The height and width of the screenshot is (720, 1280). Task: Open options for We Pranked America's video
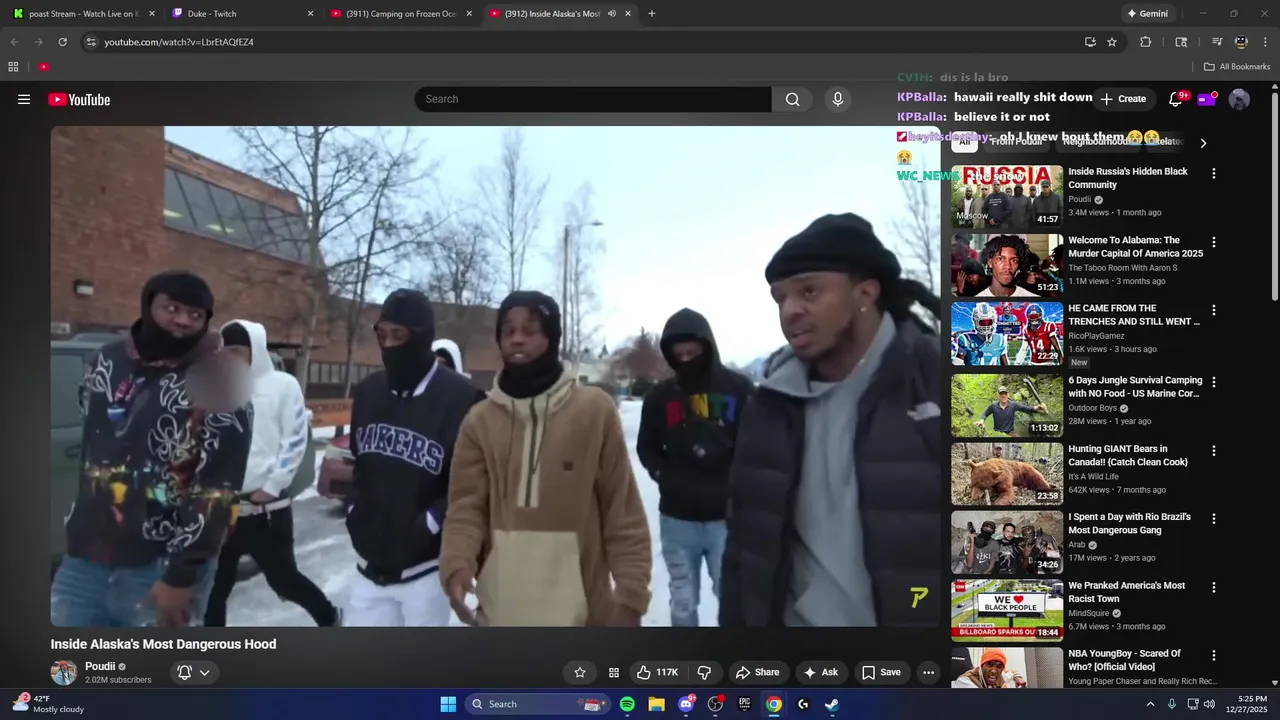click(1214, 587)
